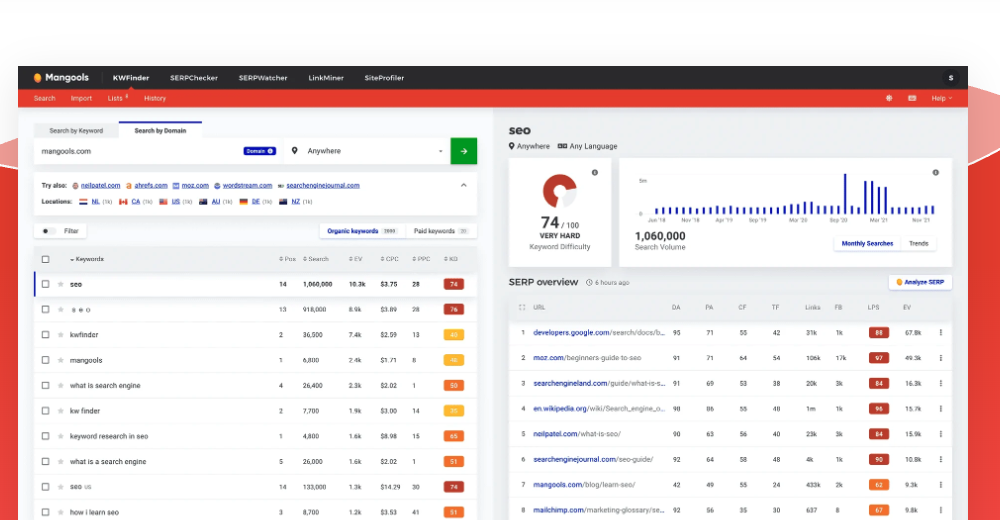Star the 'kw finder' keyword row
The height and width of the screenshot is (520, 1000).
pyautogui.click(x=61, y=411)
